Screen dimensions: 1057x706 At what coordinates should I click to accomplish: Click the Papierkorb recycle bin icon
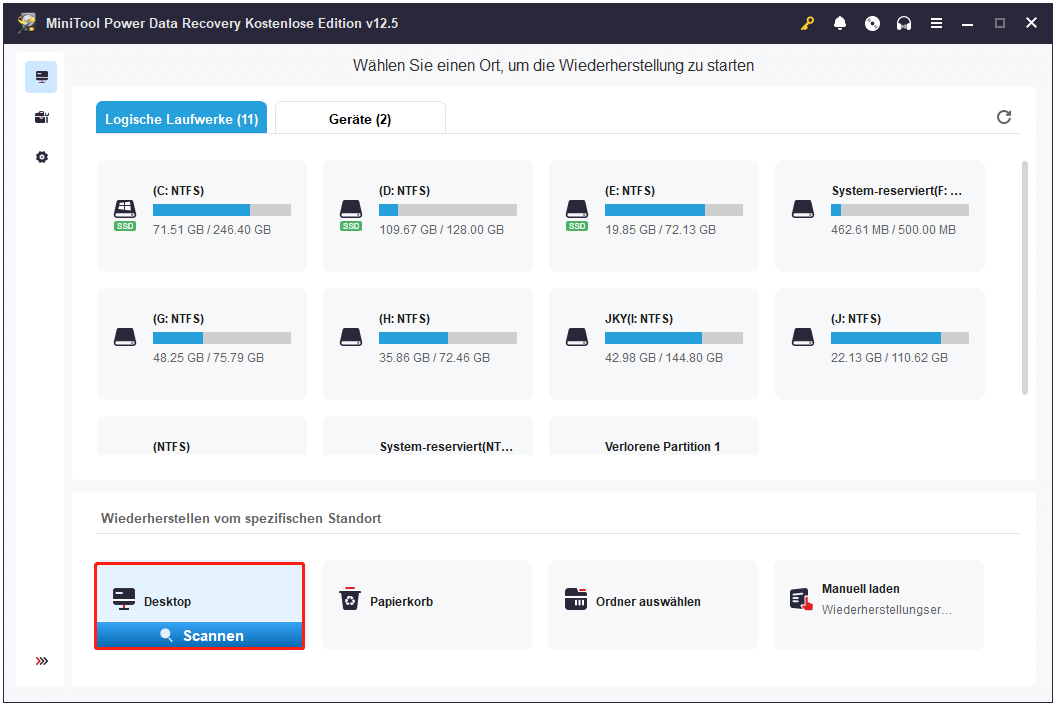[x=350, y=599]
